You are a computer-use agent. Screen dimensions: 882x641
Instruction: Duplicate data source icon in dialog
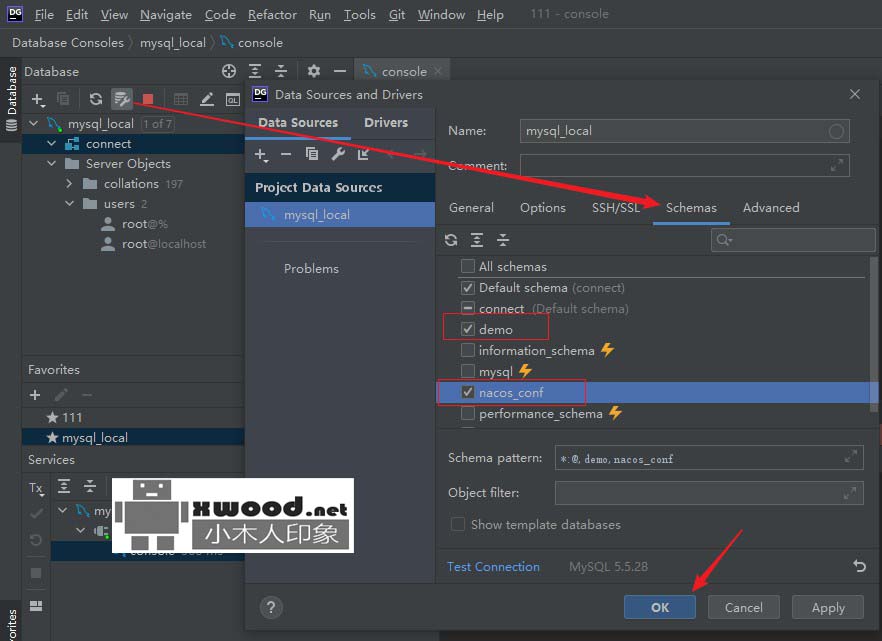coord(312,154)
